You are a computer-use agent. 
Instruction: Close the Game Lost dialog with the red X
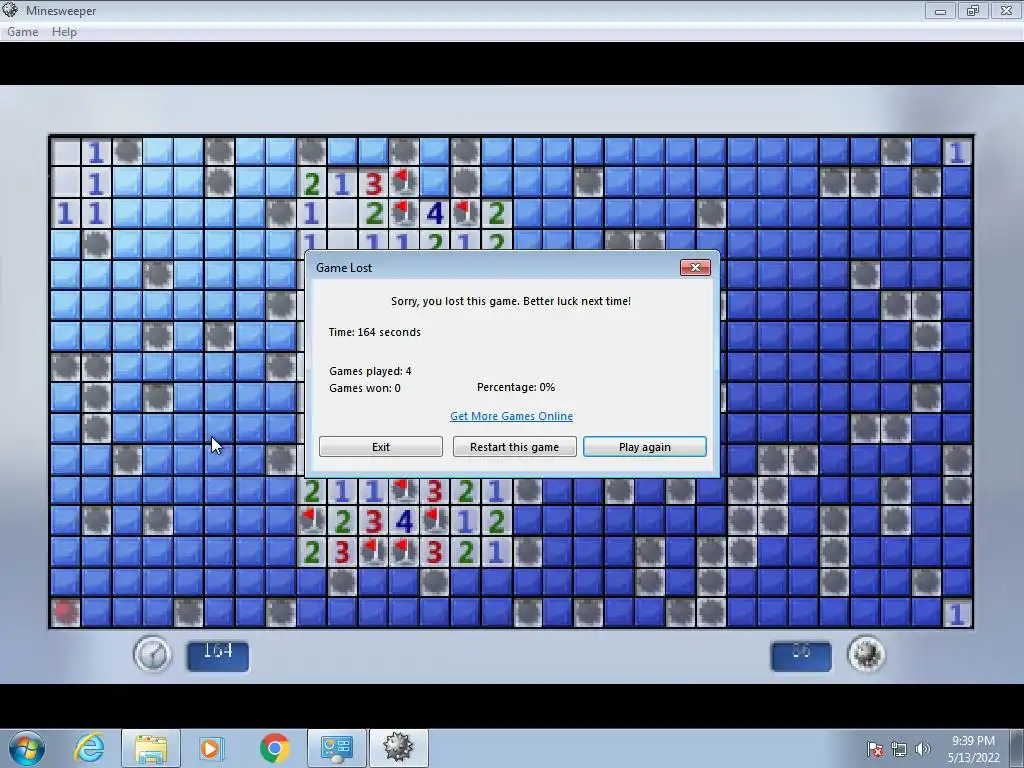pyautogui.click(x=695, y=267)
